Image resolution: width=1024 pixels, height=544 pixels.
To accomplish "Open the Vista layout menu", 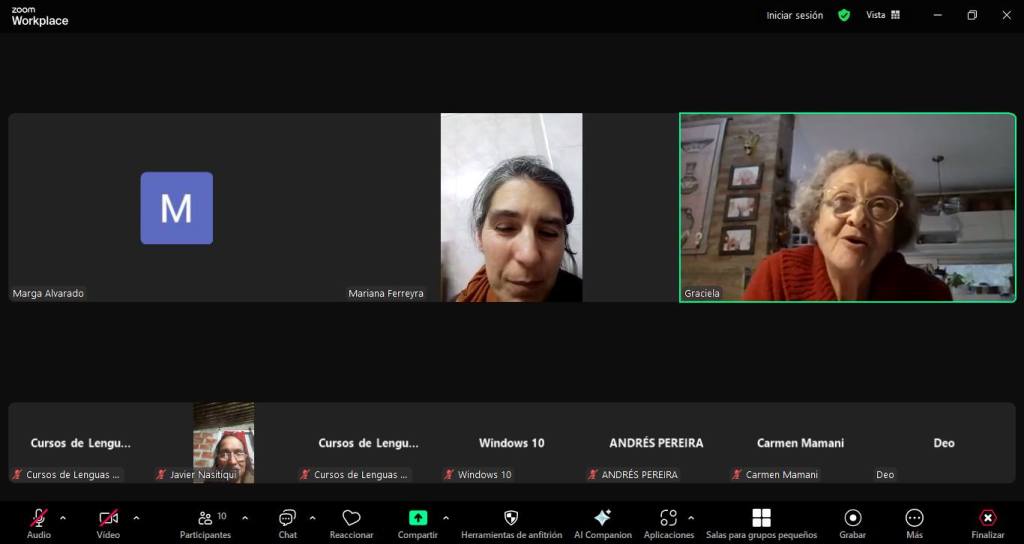I will click(883, 15).
